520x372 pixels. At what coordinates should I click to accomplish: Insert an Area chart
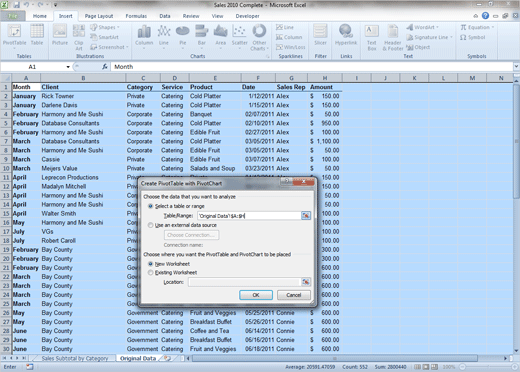tap(220, 37)
